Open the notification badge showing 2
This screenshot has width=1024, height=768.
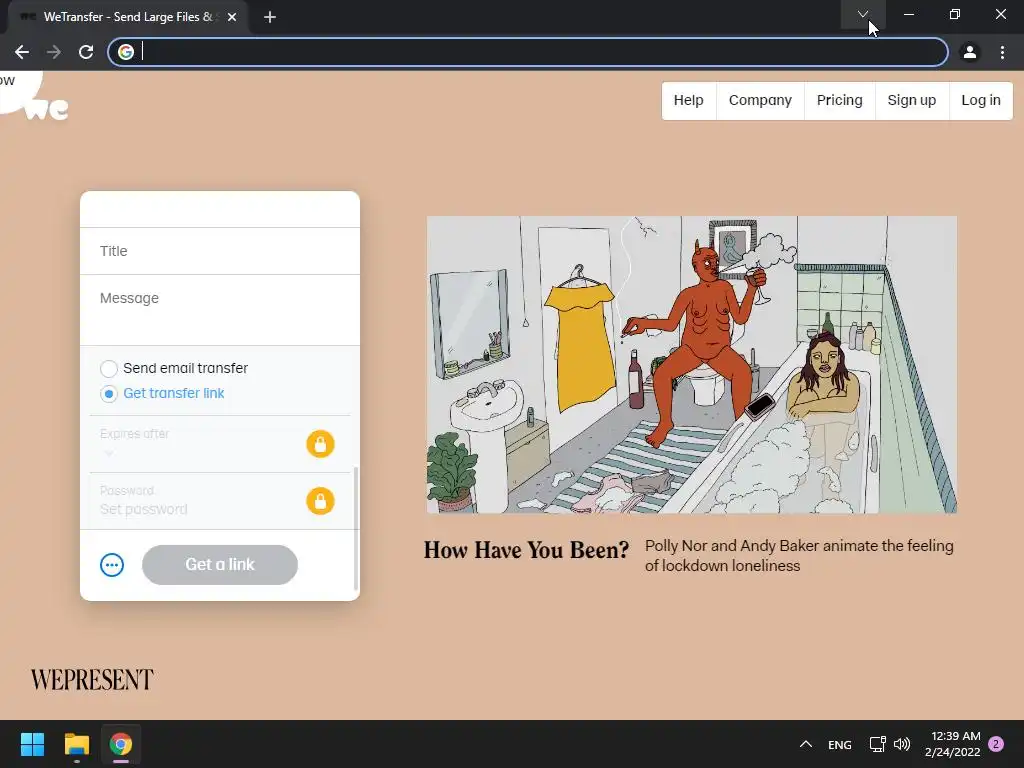(x=996, y=744)
